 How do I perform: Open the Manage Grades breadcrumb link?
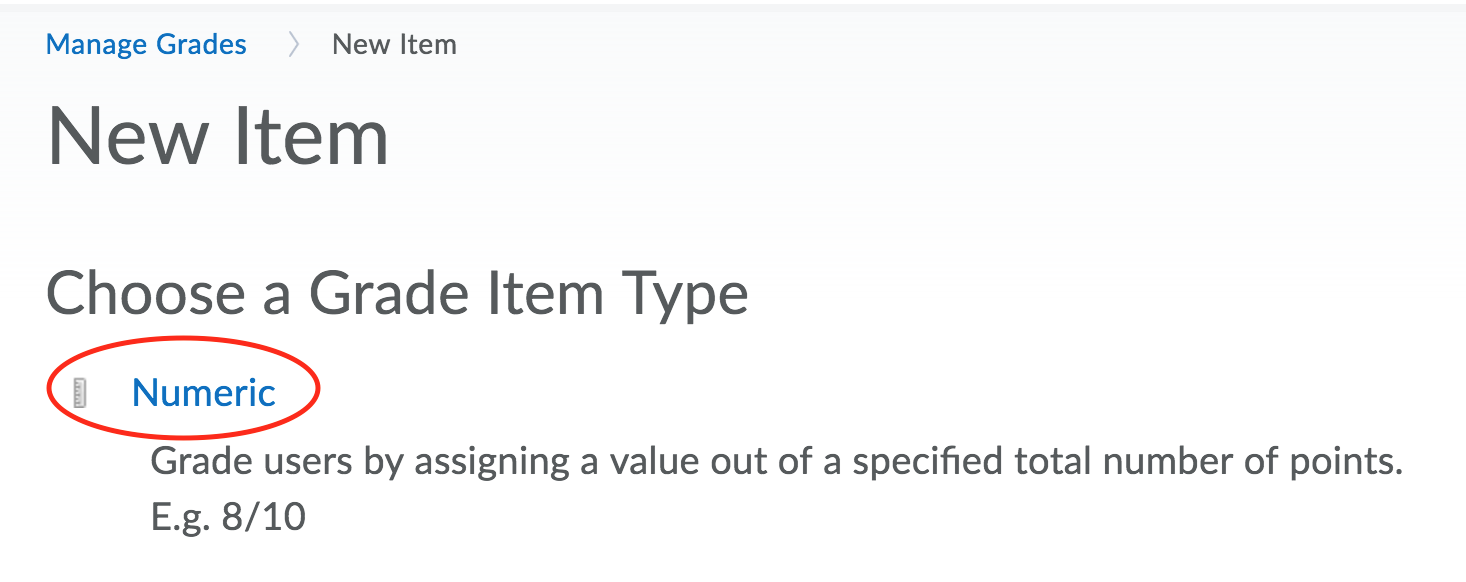coord(146,45)
